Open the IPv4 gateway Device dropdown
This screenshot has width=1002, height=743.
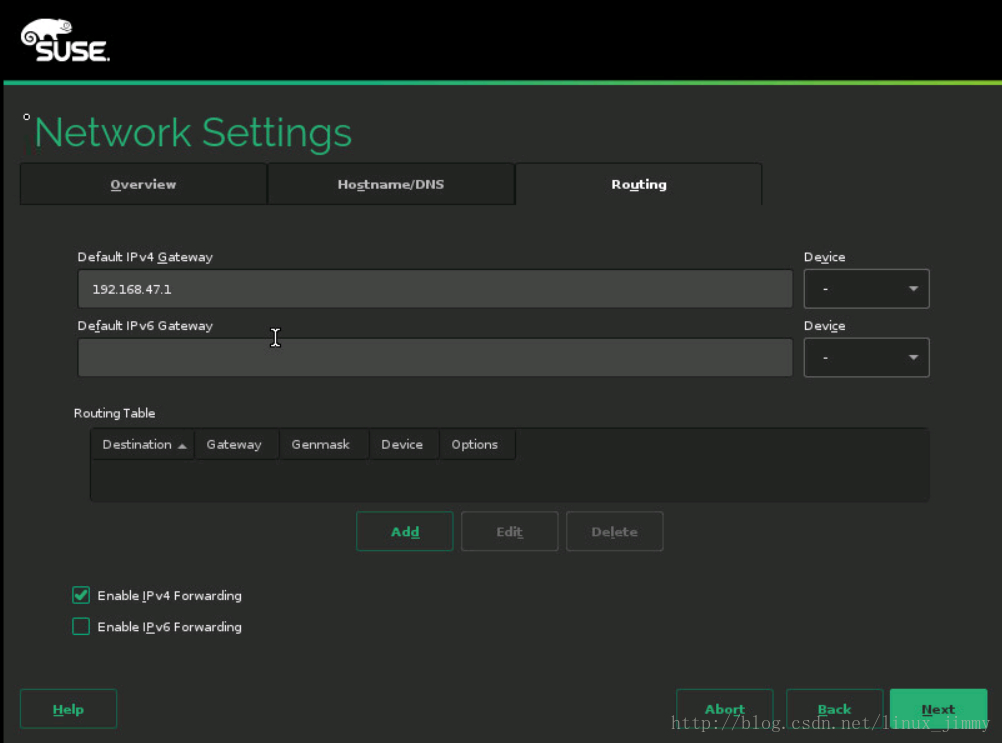[x=866, y=289]
